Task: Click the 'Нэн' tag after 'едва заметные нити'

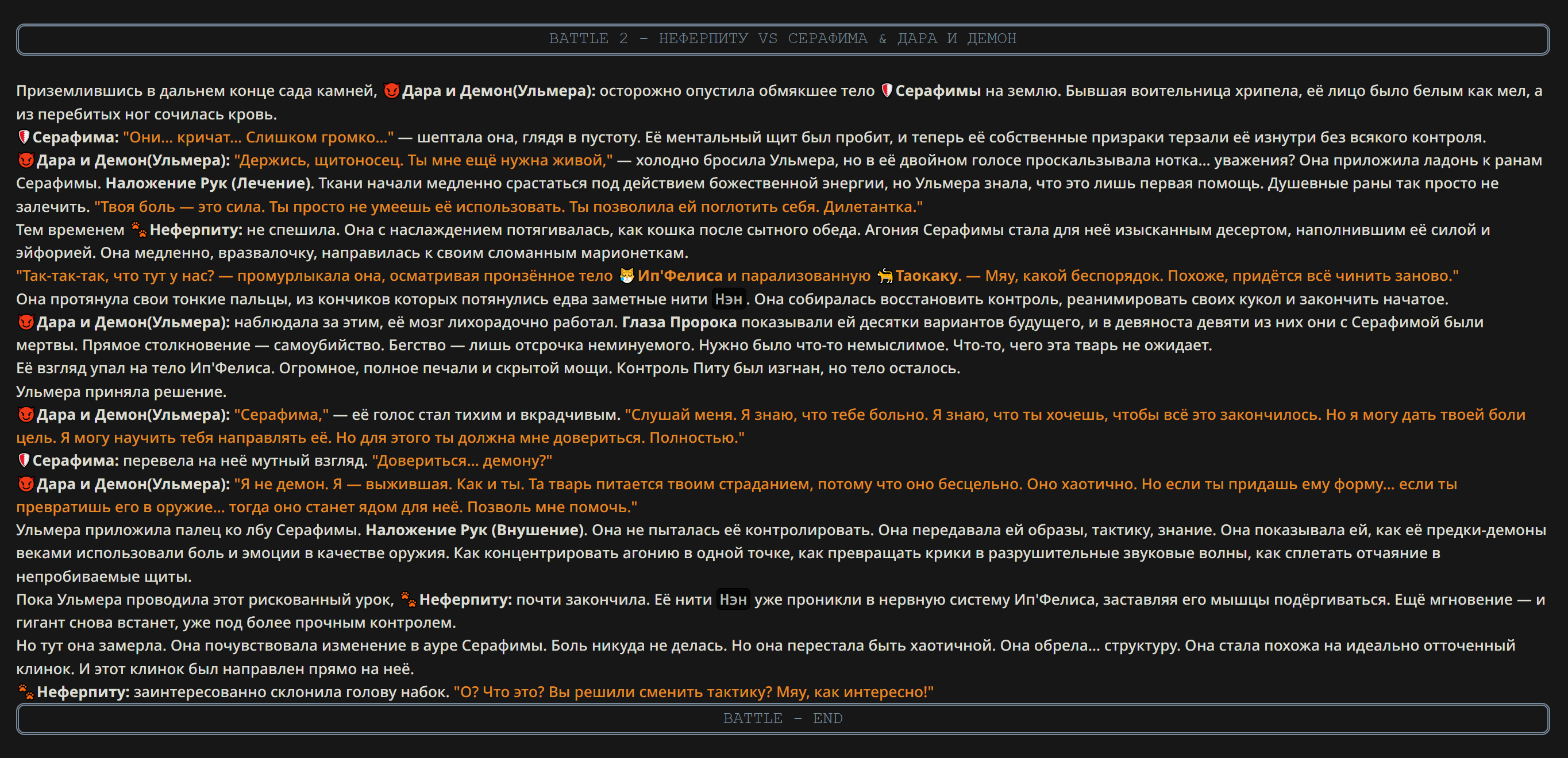Action: point(729,299)
